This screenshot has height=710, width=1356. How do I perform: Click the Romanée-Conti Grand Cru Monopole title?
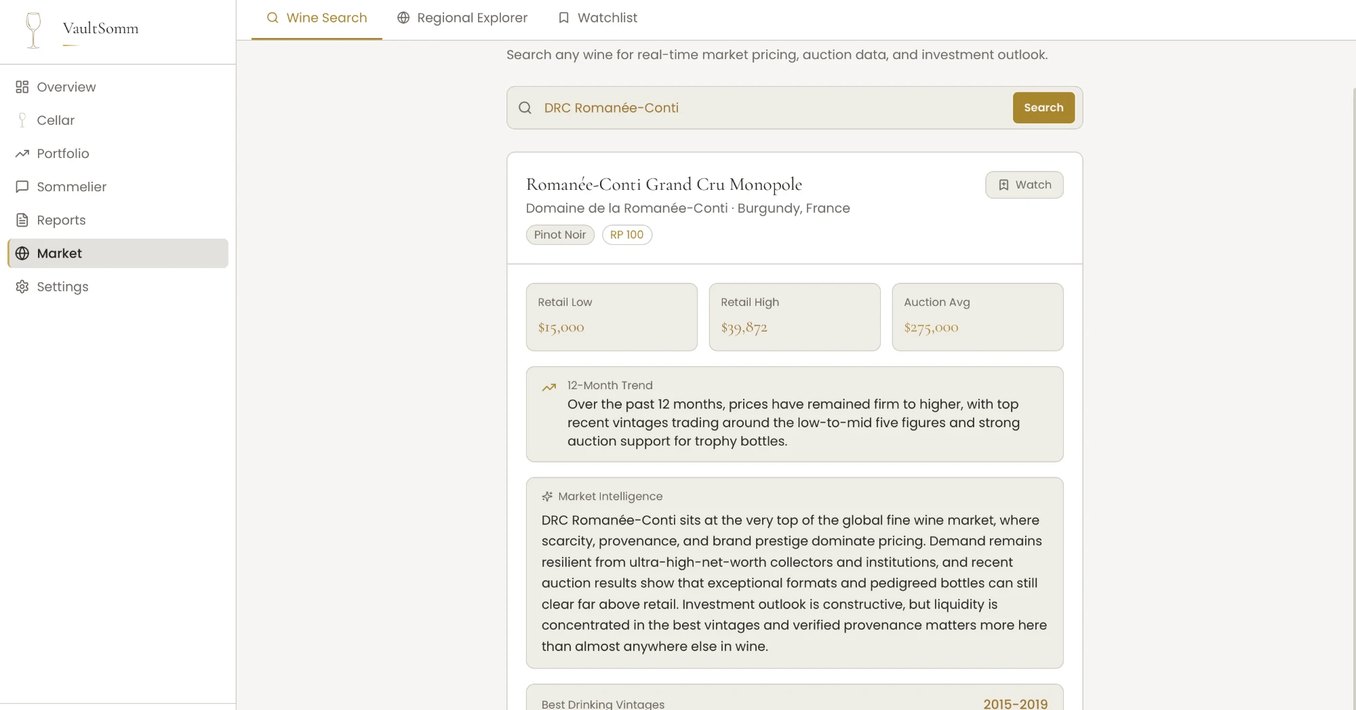[664, 184]
